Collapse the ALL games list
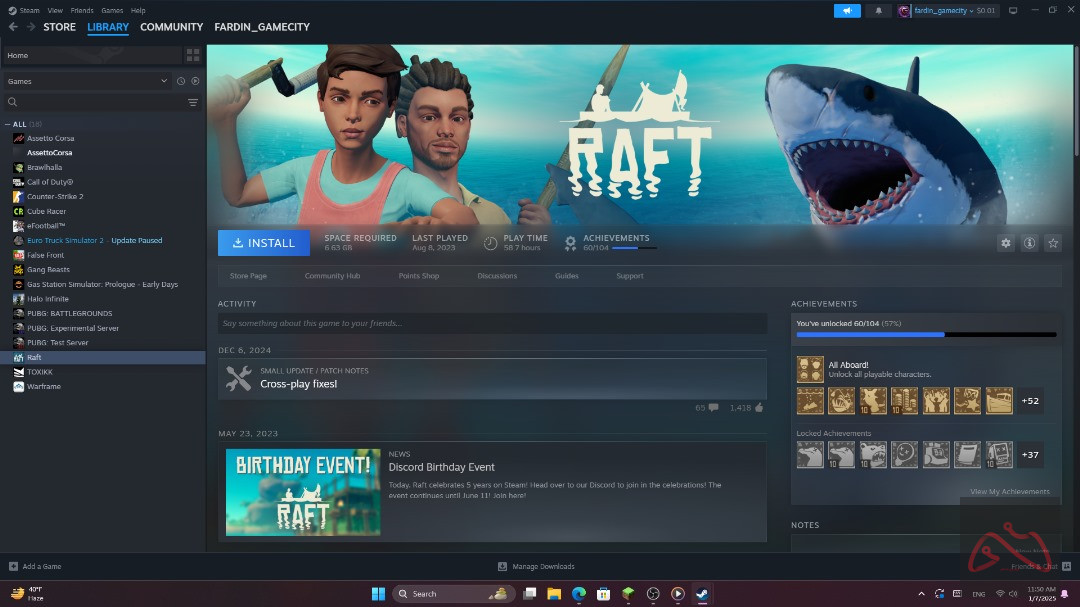1080x607 pixels. [9, 124]
